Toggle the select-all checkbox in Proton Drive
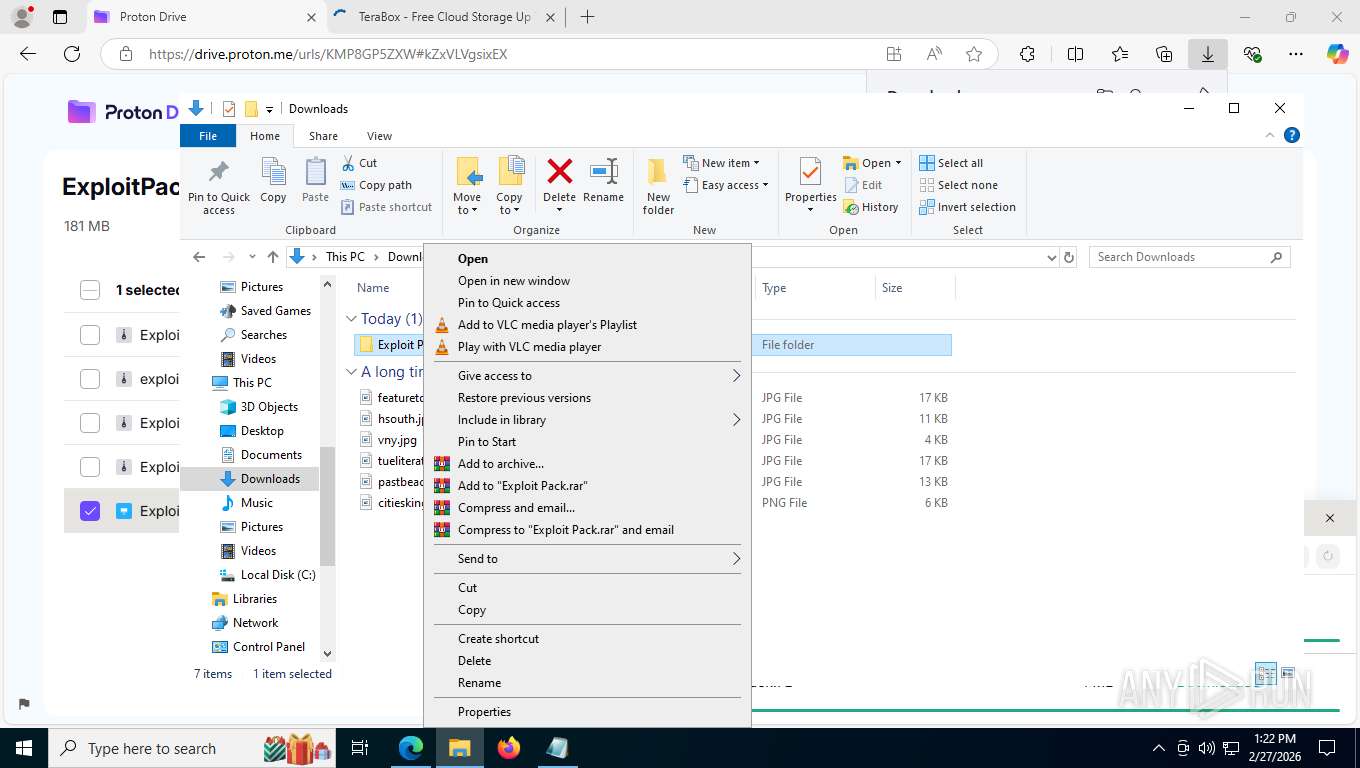This screenshot has height=768, width=1360. click(90, 290)
